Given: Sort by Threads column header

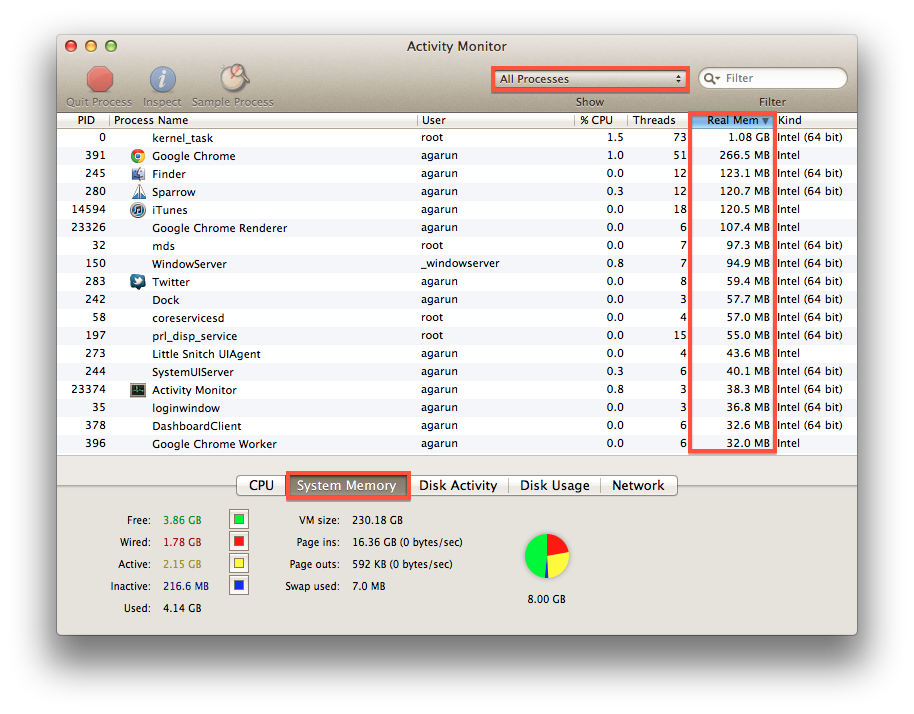Looking at the screenshot, I should click(x=658, y=120).
